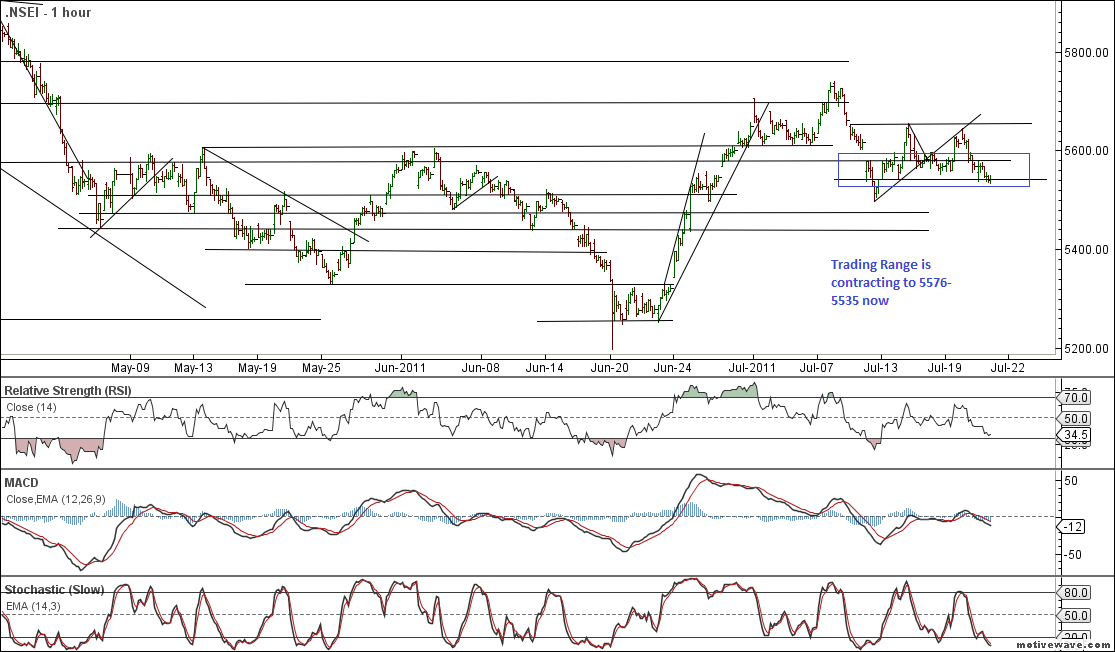Click the MACD Close,EMA (12,26,9) label
The width and height of the screenshot is (1115, 652).
click(55, 499)
